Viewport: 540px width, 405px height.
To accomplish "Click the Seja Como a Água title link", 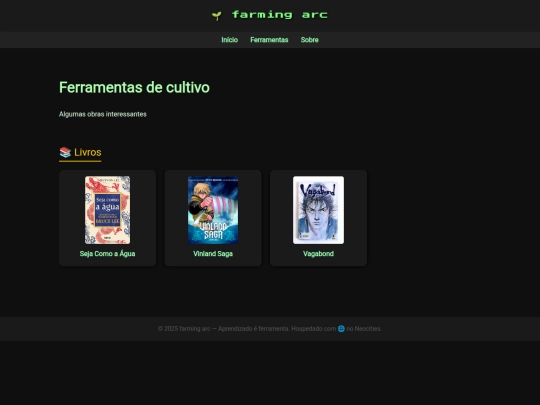I will click(107, 254).
